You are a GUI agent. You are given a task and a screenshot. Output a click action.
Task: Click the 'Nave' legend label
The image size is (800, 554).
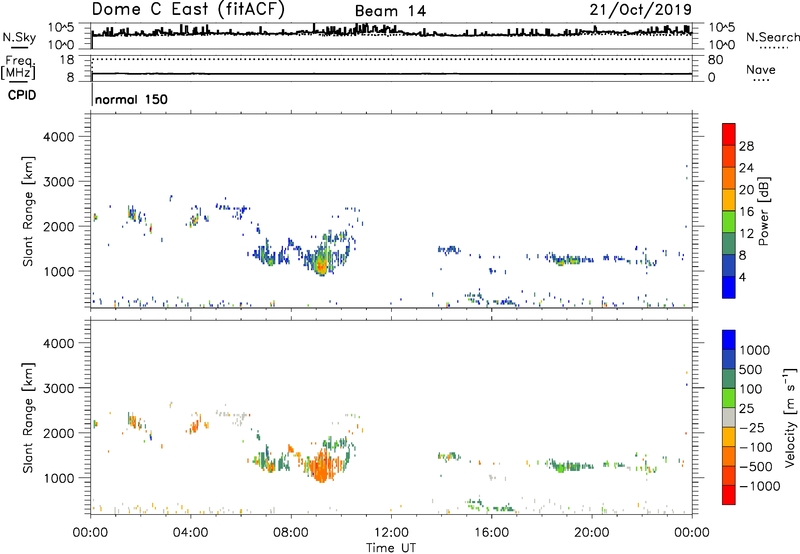click(x=761, y=69)
